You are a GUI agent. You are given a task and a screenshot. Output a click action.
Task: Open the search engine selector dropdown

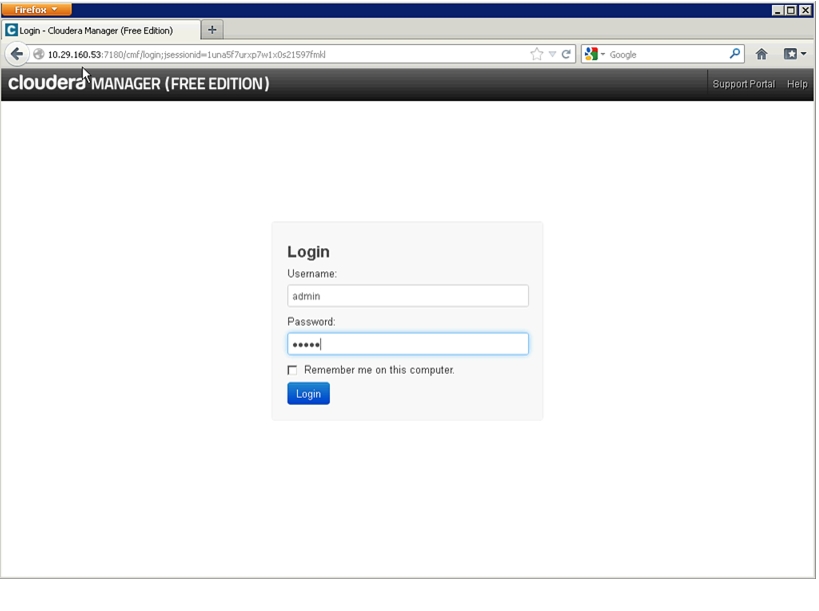point(594,54)
